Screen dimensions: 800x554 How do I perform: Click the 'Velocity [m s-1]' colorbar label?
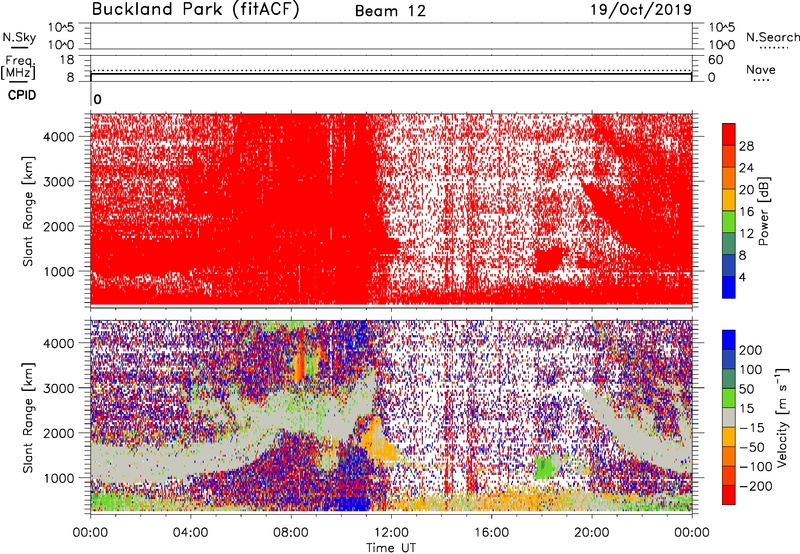781,417
